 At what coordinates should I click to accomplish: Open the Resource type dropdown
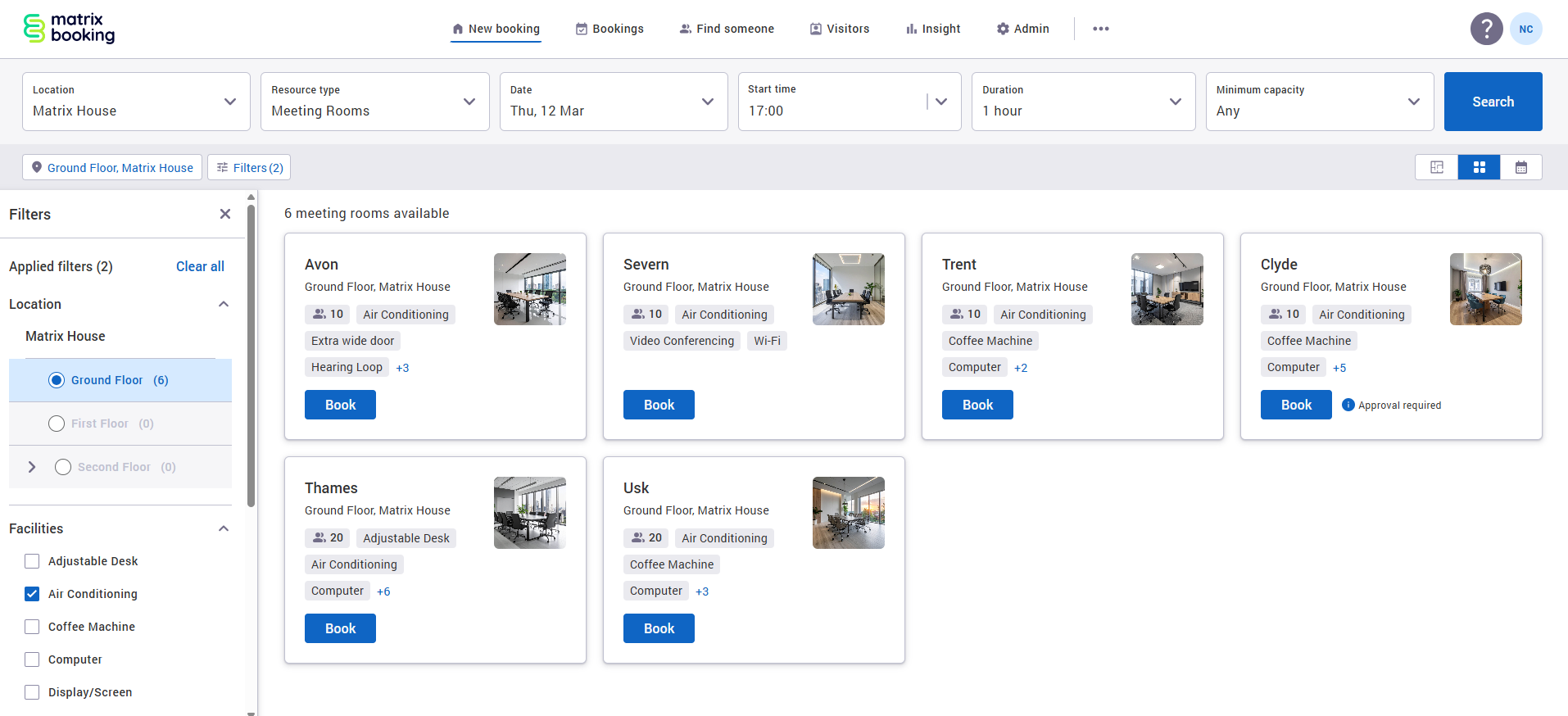(x=374, y=102)
